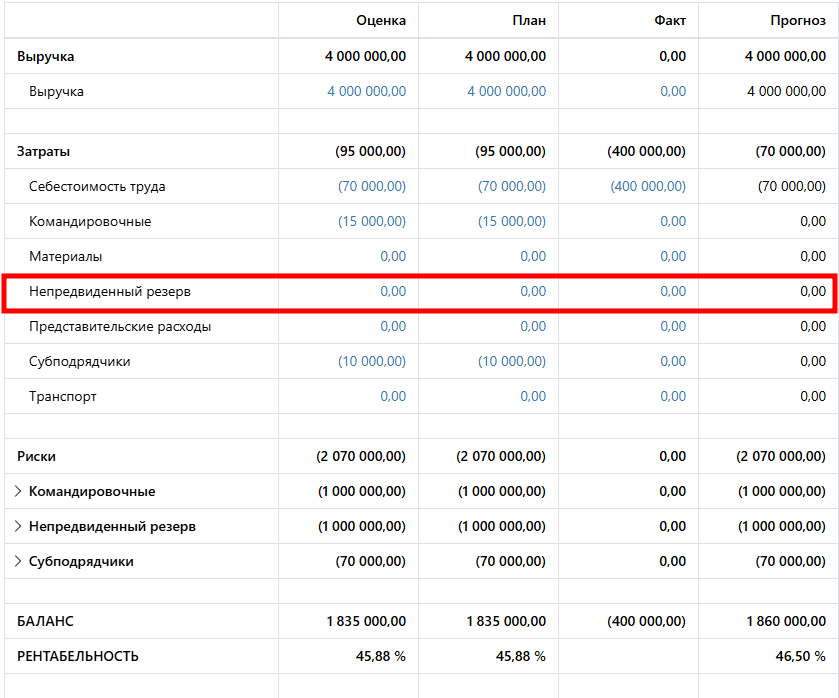The image size is (839, 698).
Task: Expand the Командировочные risk row
Action: pos(18,491)
